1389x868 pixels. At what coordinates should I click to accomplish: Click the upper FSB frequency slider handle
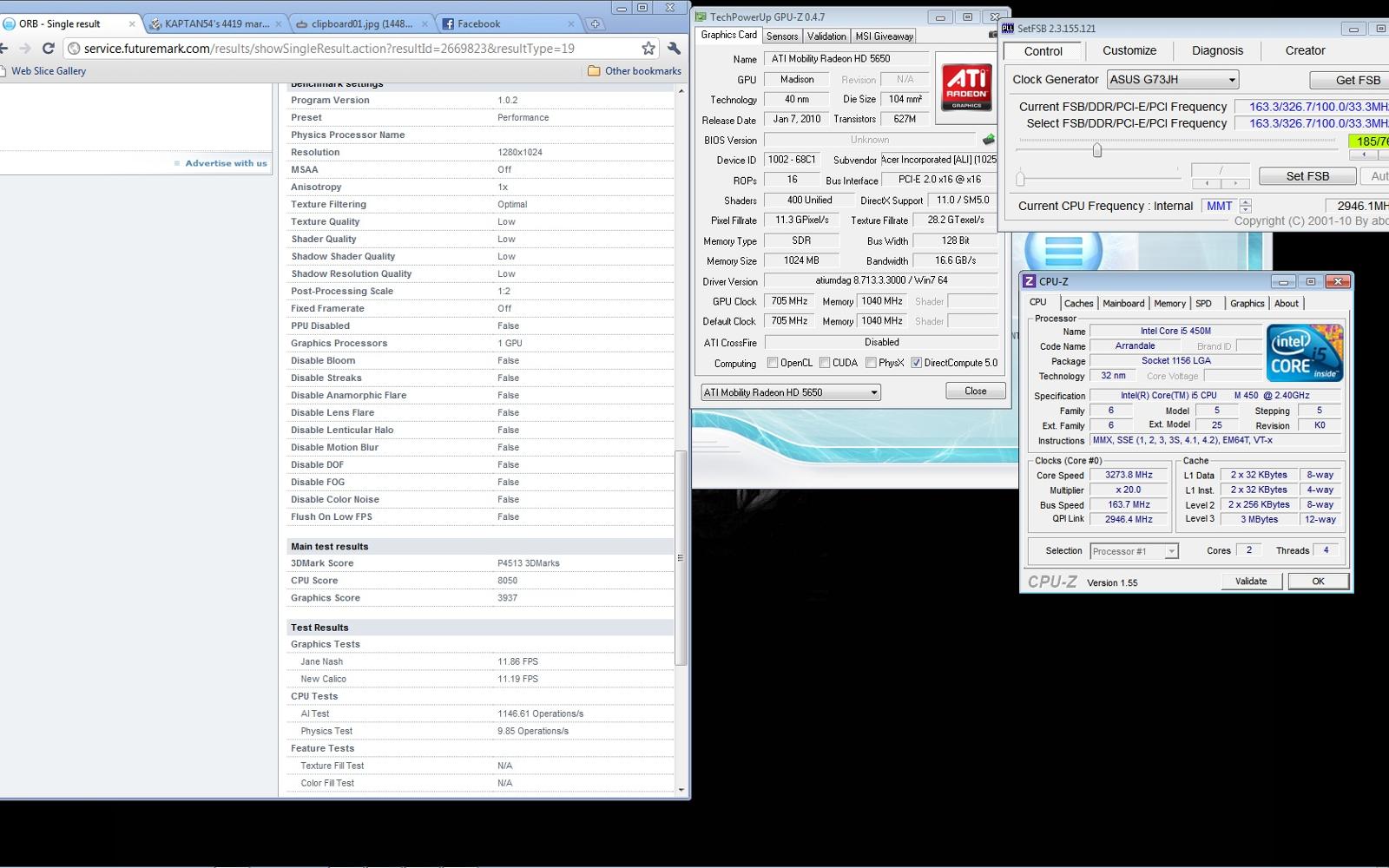click(x=1097, y=150)
